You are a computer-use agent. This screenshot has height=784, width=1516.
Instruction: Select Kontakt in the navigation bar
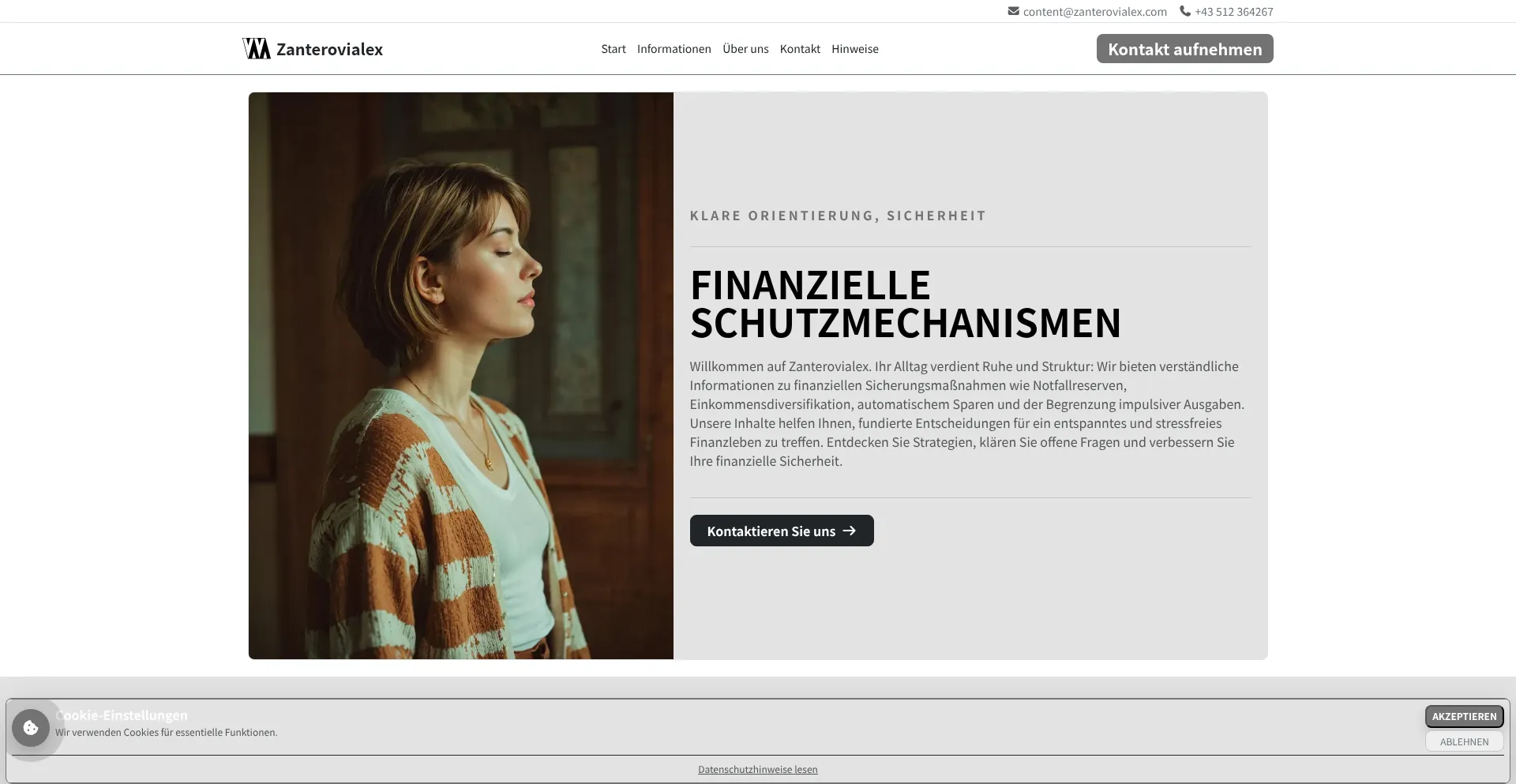tap(800, 49)
